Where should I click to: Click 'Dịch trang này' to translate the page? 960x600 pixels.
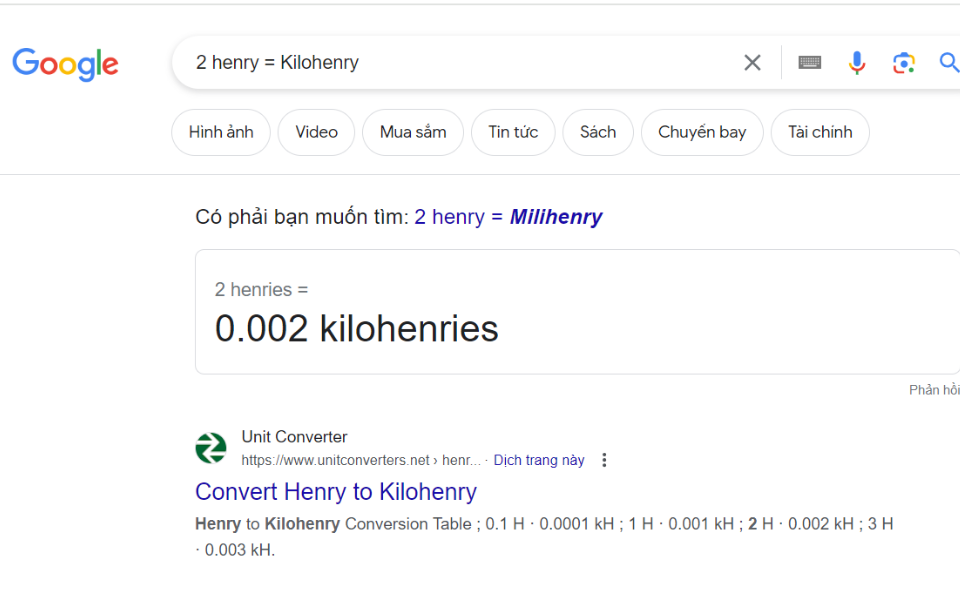coord(539,460)
